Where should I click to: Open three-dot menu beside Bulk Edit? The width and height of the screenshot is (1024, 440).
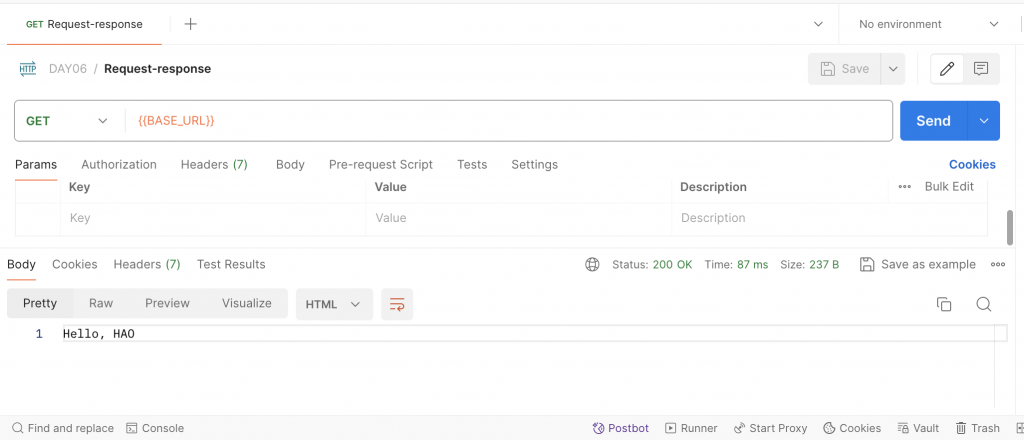[x=904, y=187]
